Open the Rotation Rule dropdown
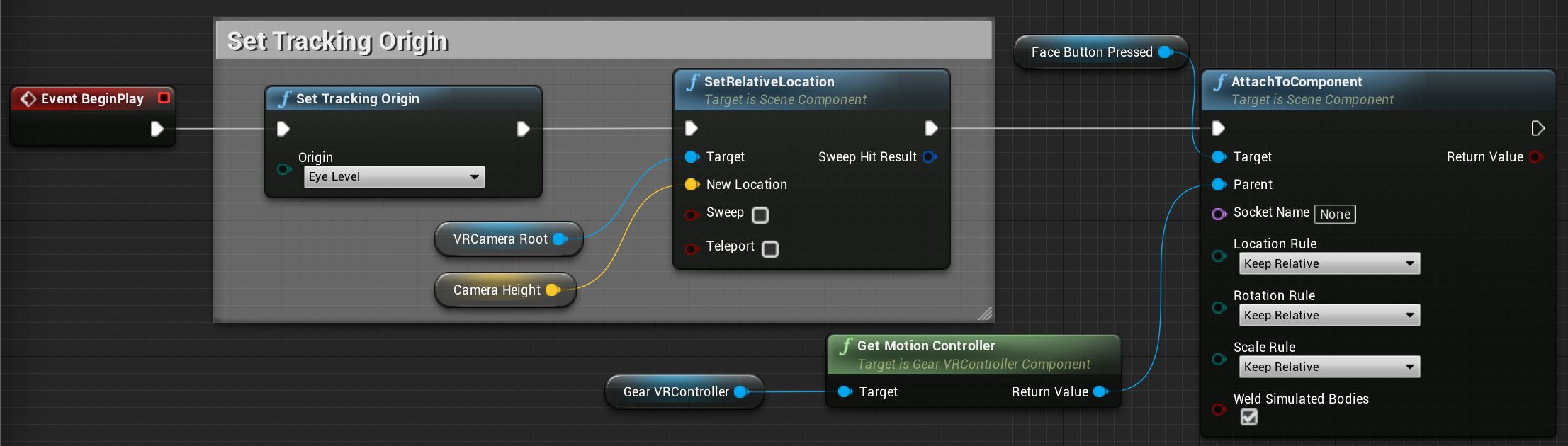This screenshot has width=1568, height=446. [x=1329, y=315]
